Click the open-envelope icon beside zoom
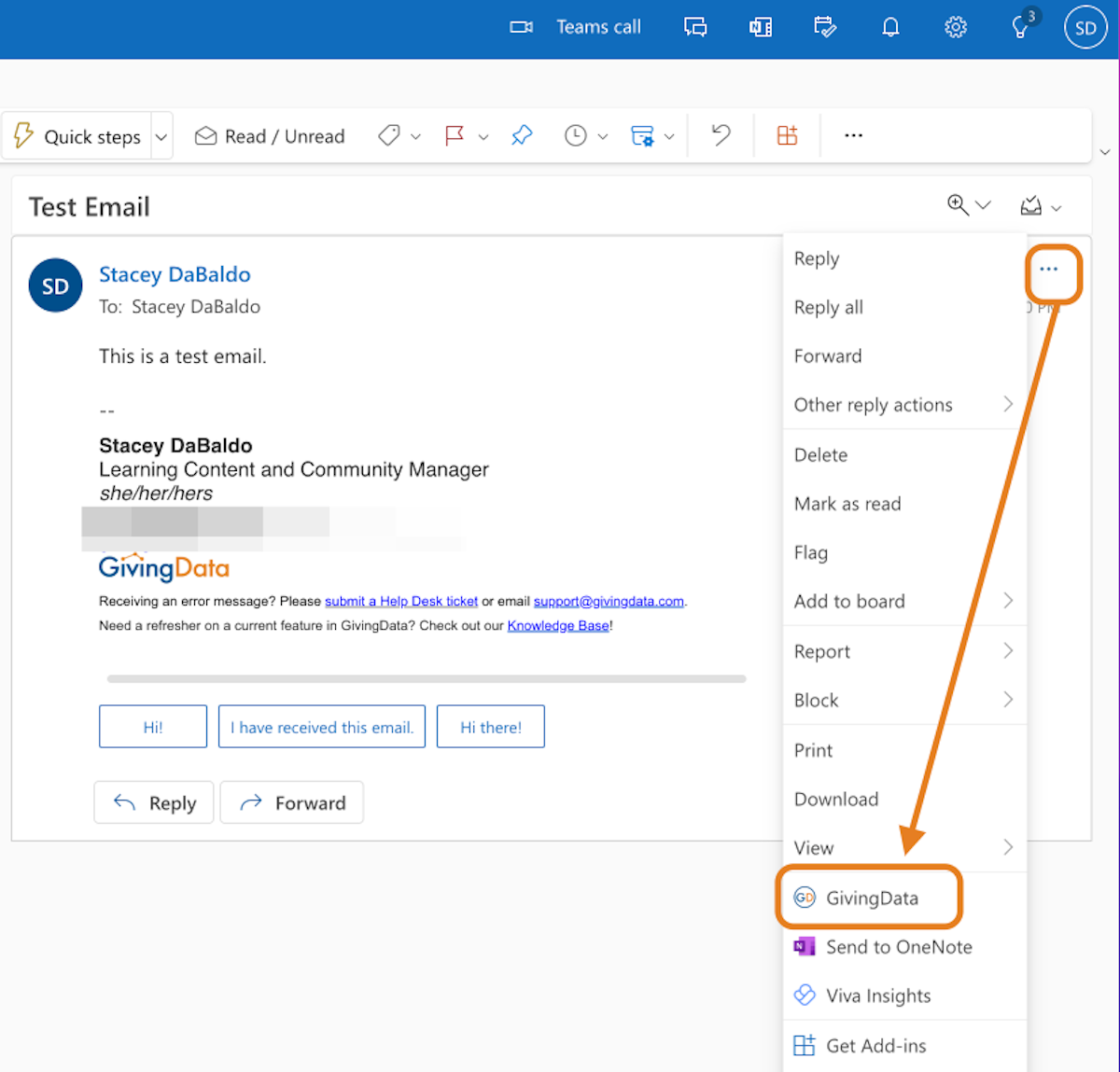Viewport: 1120px width, 1072px height. pos(1031,205)
